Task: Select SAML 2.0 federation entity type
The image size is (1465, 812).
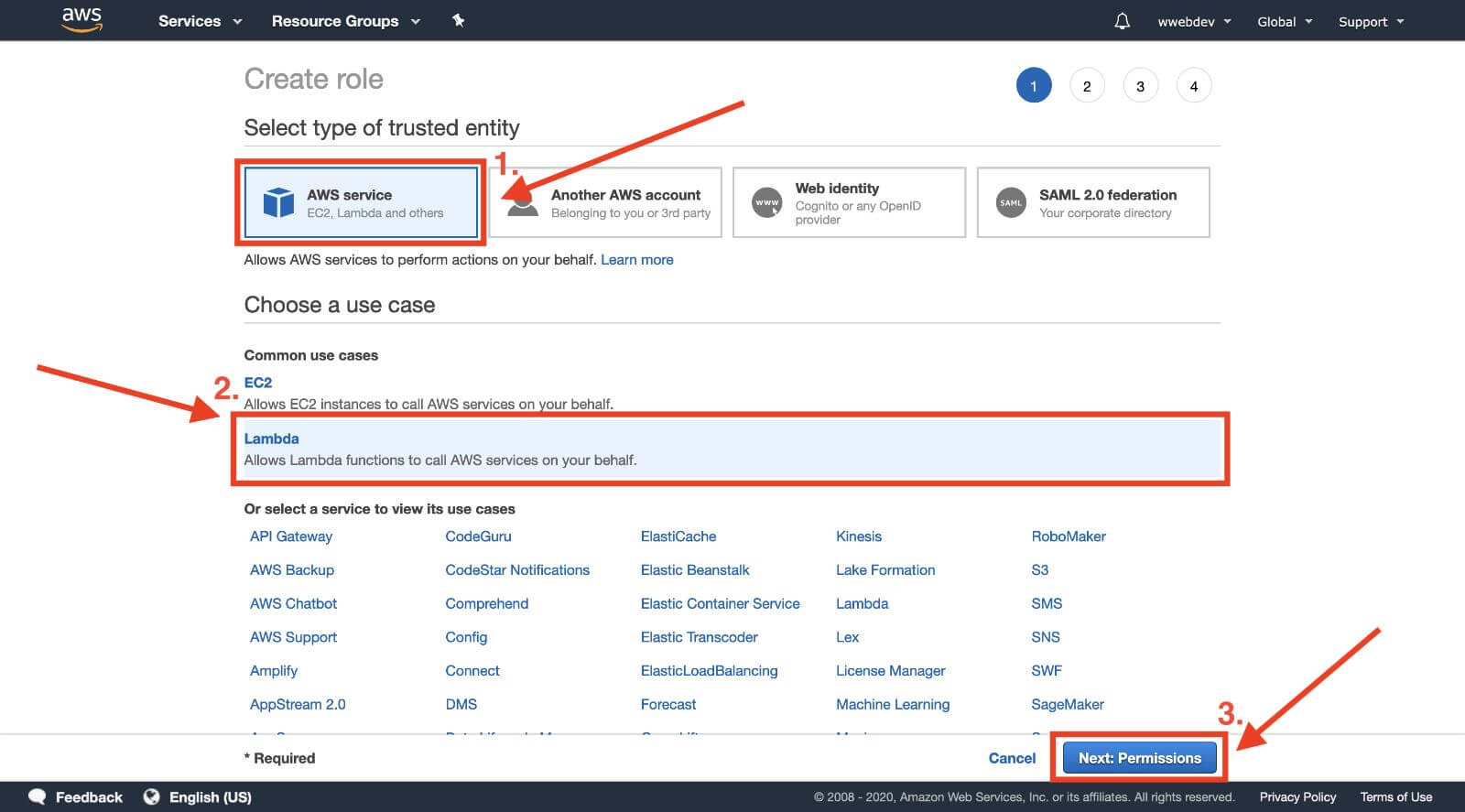Action: click(1093, 202)
